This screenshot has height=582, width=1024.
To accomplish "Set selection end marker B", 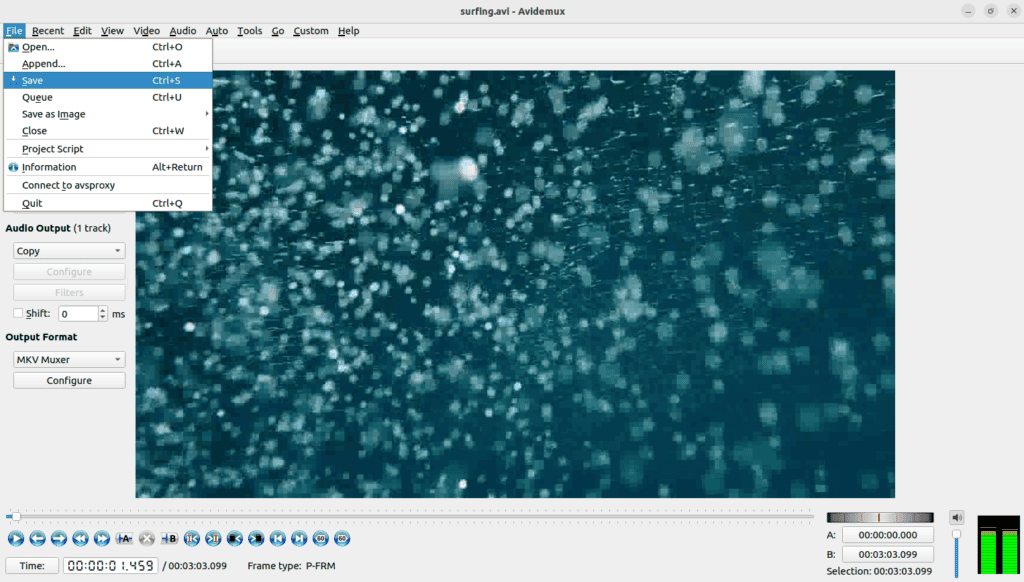I will [x=168, y=539].
